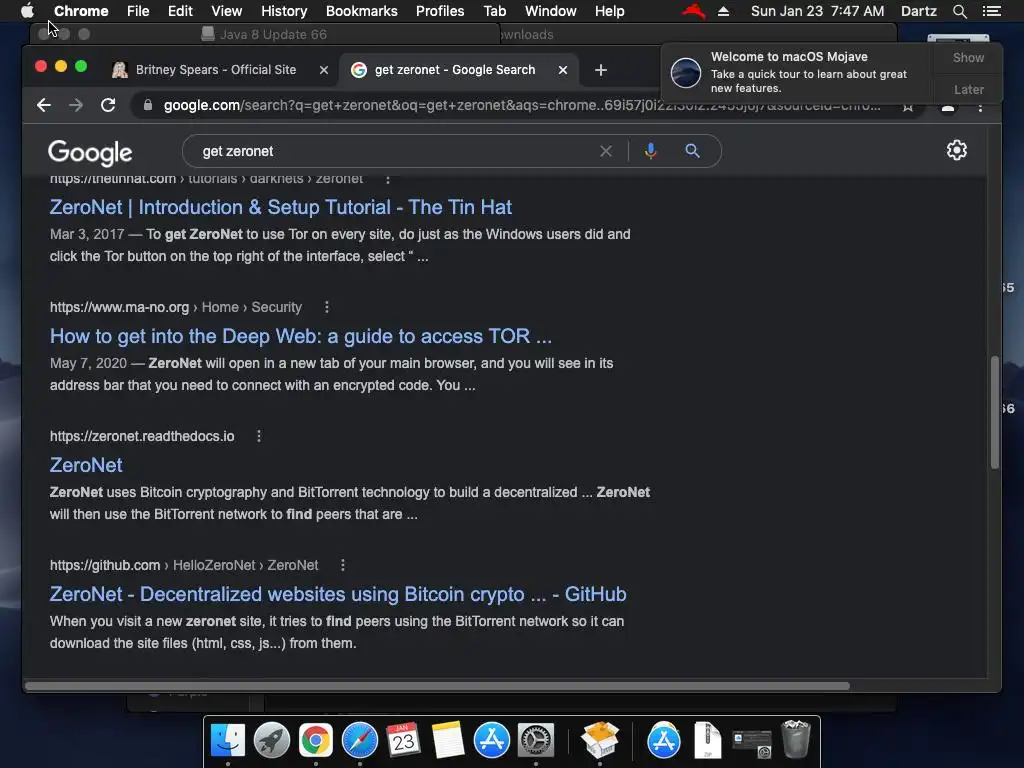Click the eject icon in menu bar

[723, 11]
